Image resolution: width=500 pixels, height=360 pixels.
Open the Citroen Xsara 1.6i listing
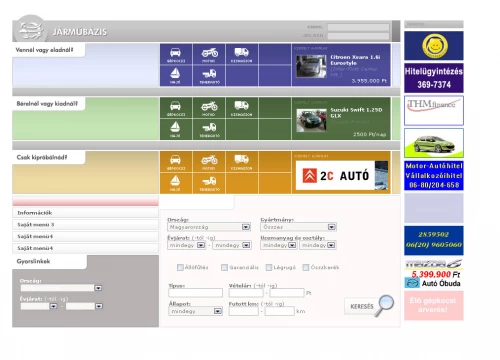point(355,60)
